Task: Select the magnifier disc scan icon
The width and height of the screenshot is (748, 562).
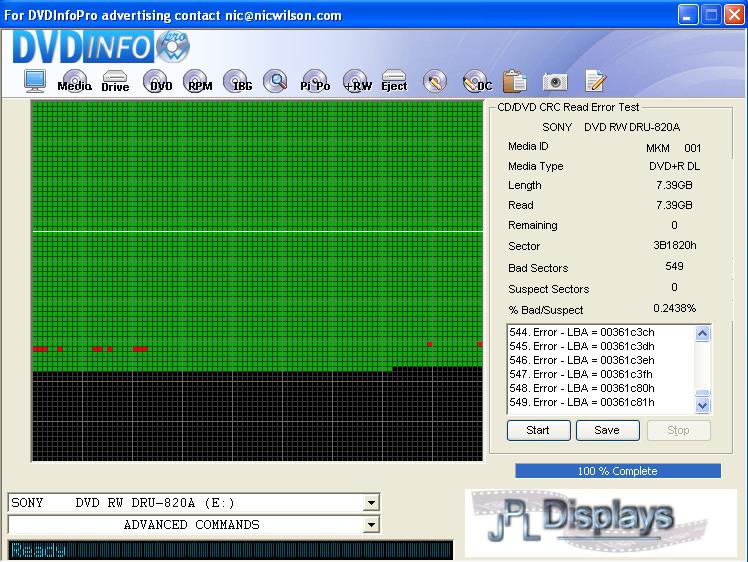Action: coord(275,81)
